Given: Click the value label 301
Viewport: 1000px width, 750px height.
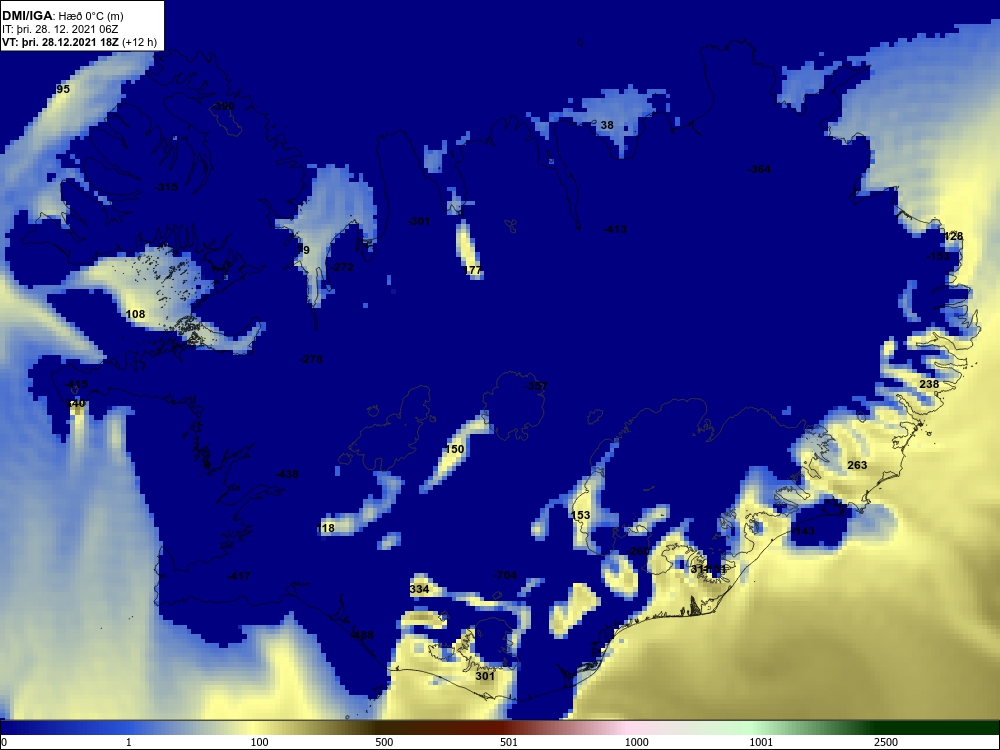Looking at the screenshot, I should (485, 675).
